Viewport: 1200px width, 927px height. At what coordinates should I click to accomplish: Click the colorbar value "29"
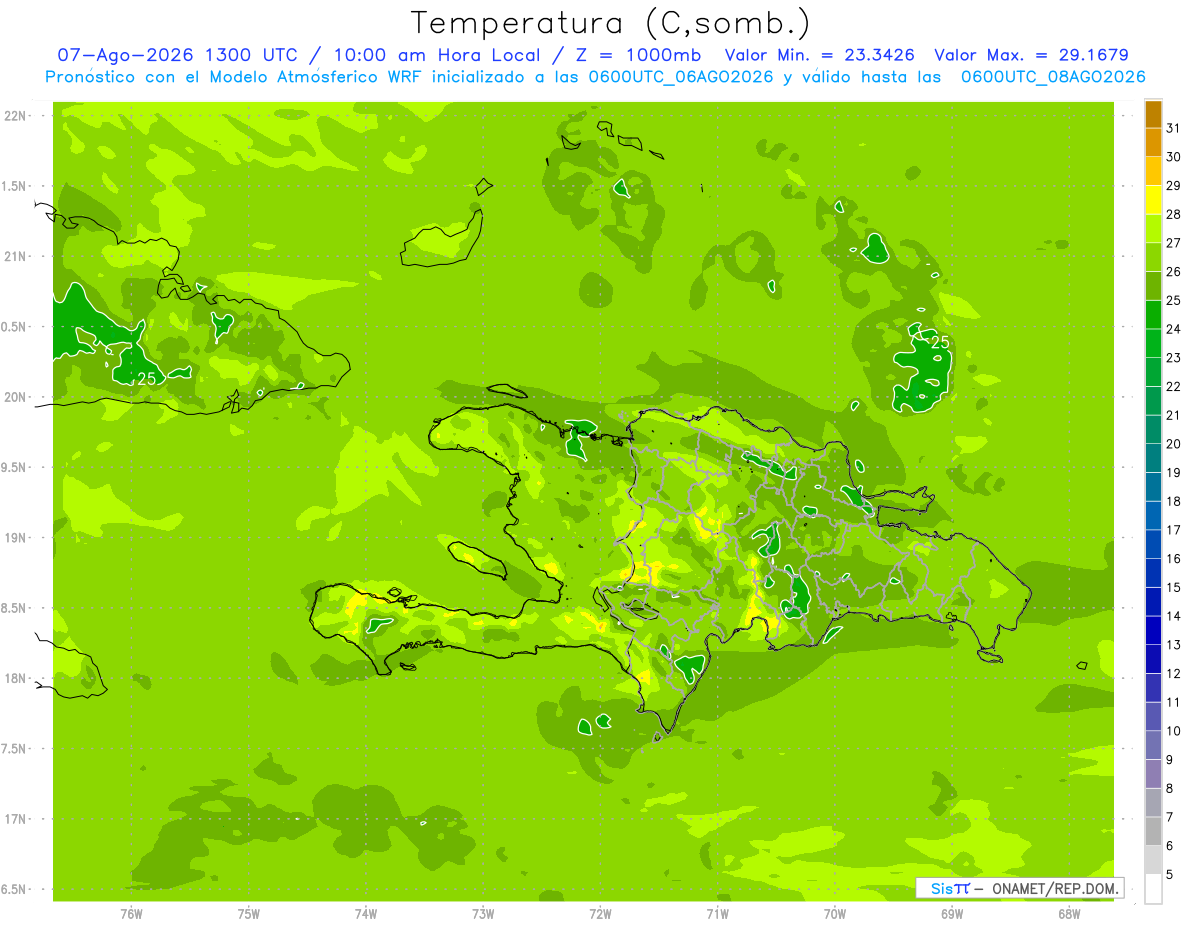[1174, 186]
